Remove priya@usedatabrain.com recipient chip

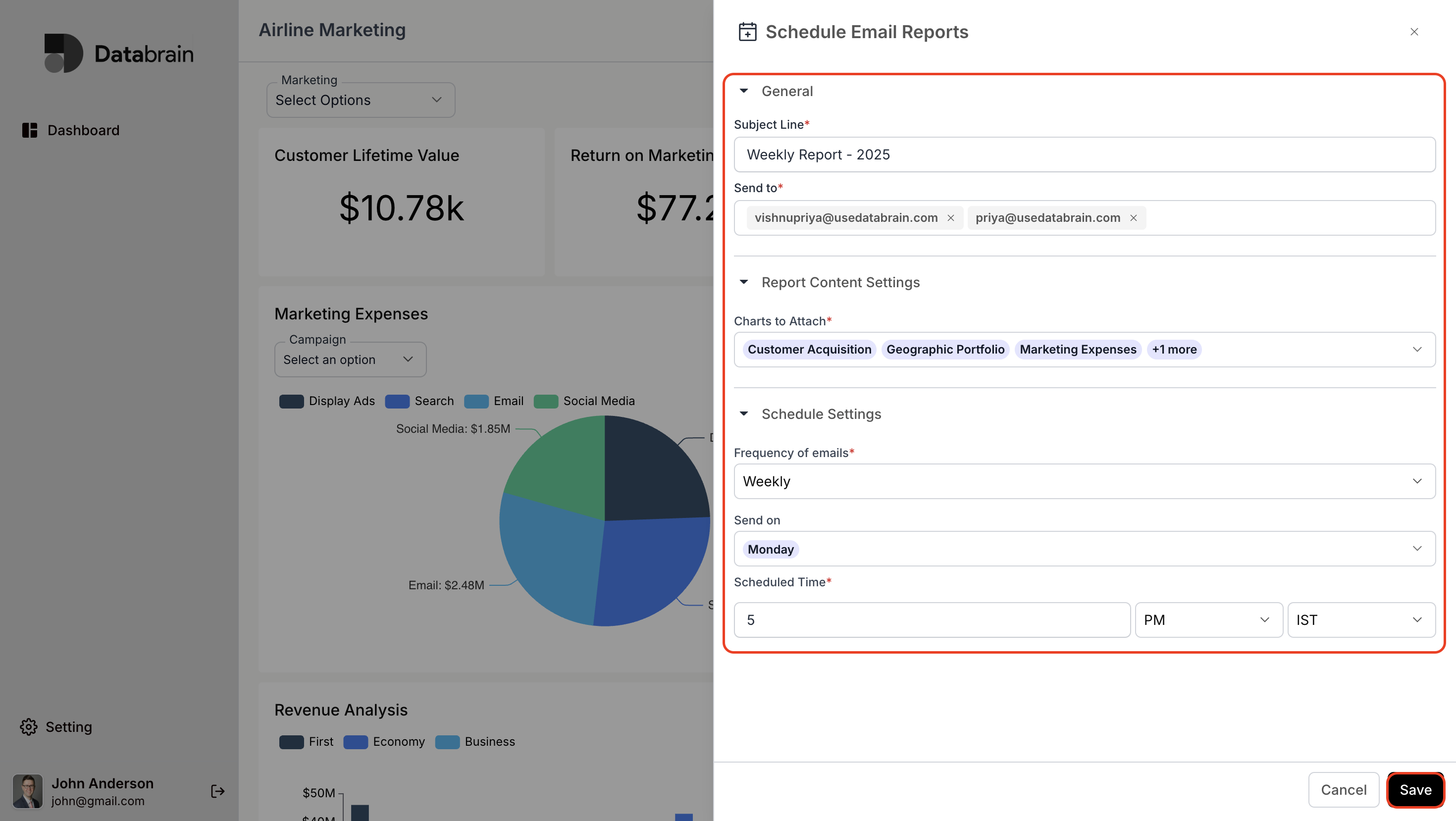click(1133, 218)
